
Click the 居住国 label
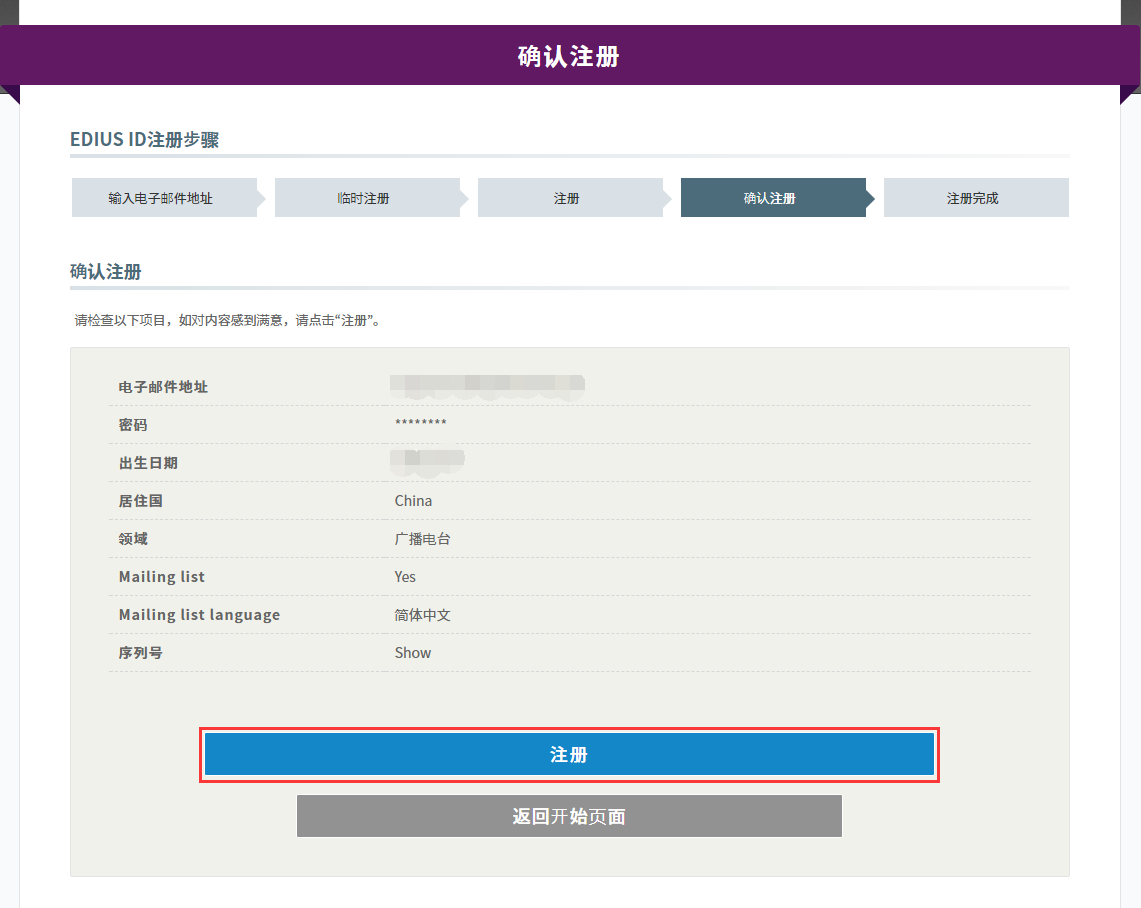(x=140, y=501)
